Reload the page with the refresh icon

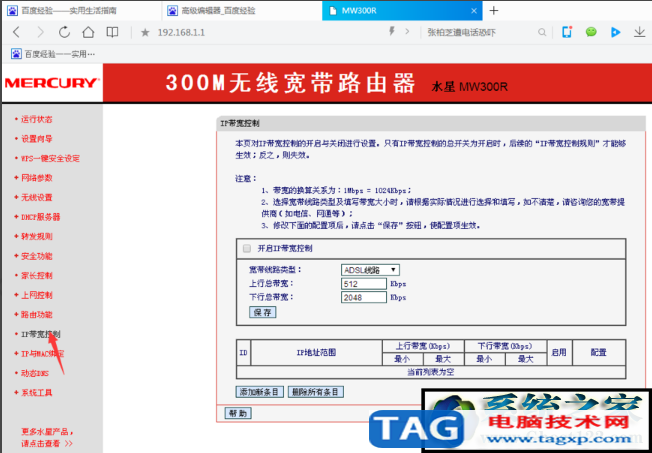click(x=64, y=32)
